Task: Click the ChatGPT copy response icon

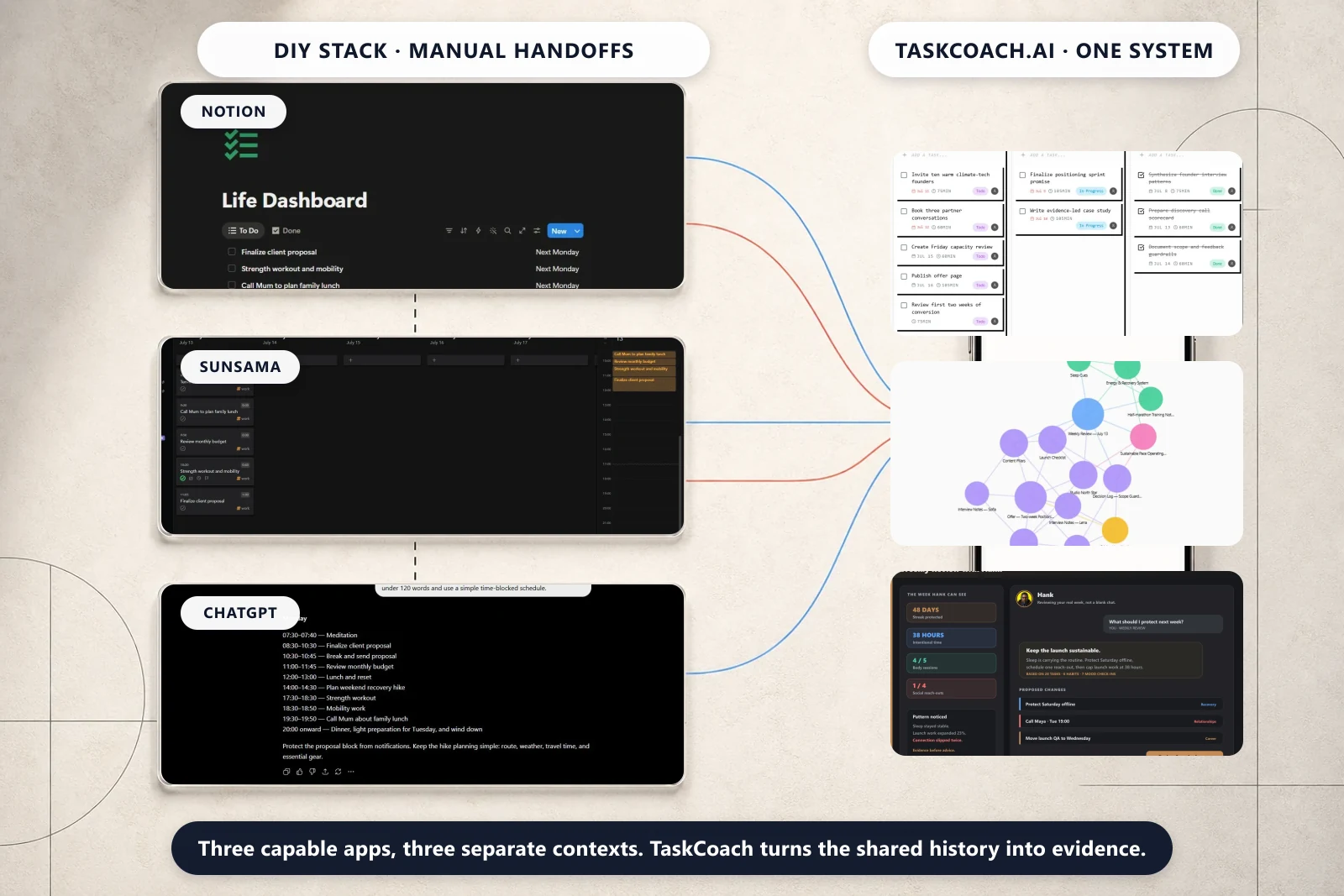Action: click(286, 772)
